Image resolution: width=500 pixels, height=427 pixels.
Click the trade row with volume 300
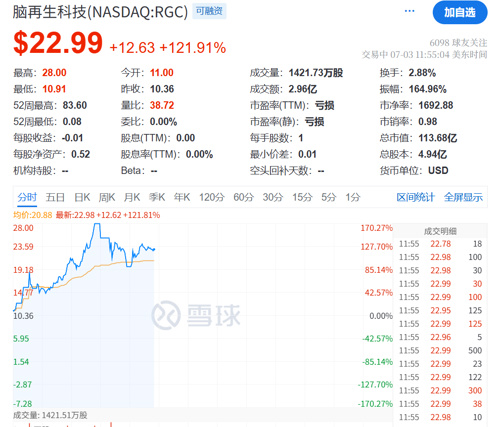point(441,391)
